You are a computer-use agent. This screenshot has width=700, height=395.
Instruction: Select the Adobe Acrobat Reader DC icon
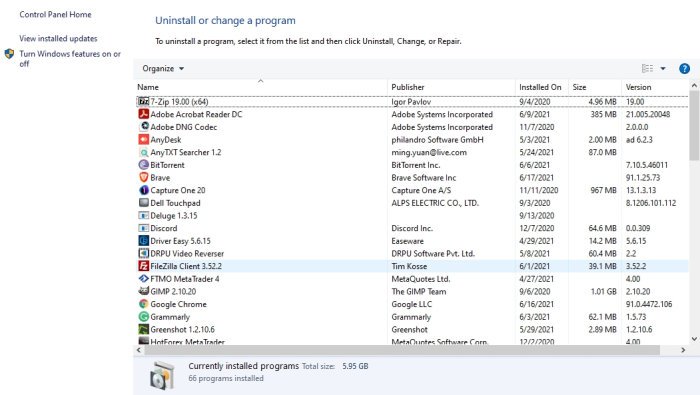(x=143, y=114)
